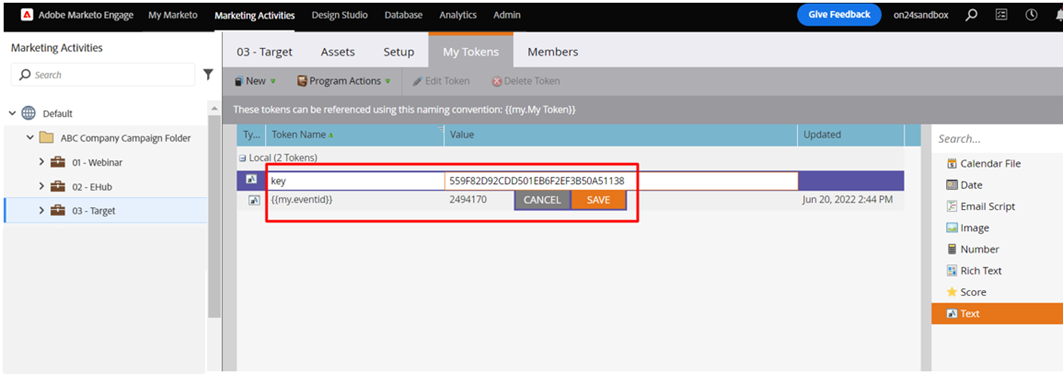Open the search magnifier in top bar
The width and height of the screenshot is (1063, 375).
tap(971, 15)
